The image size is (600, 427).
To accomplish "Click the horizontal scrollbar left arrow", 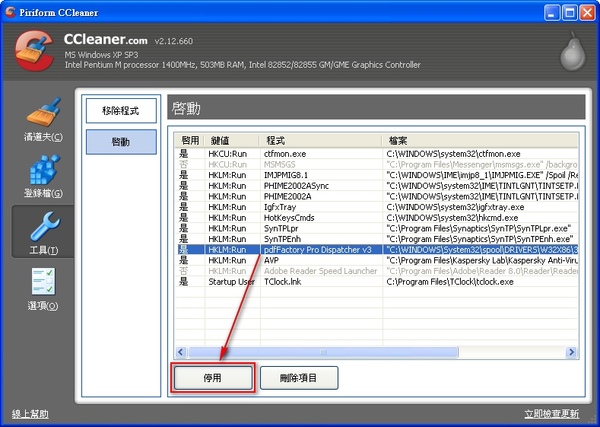I will click(x=181, y=352).
